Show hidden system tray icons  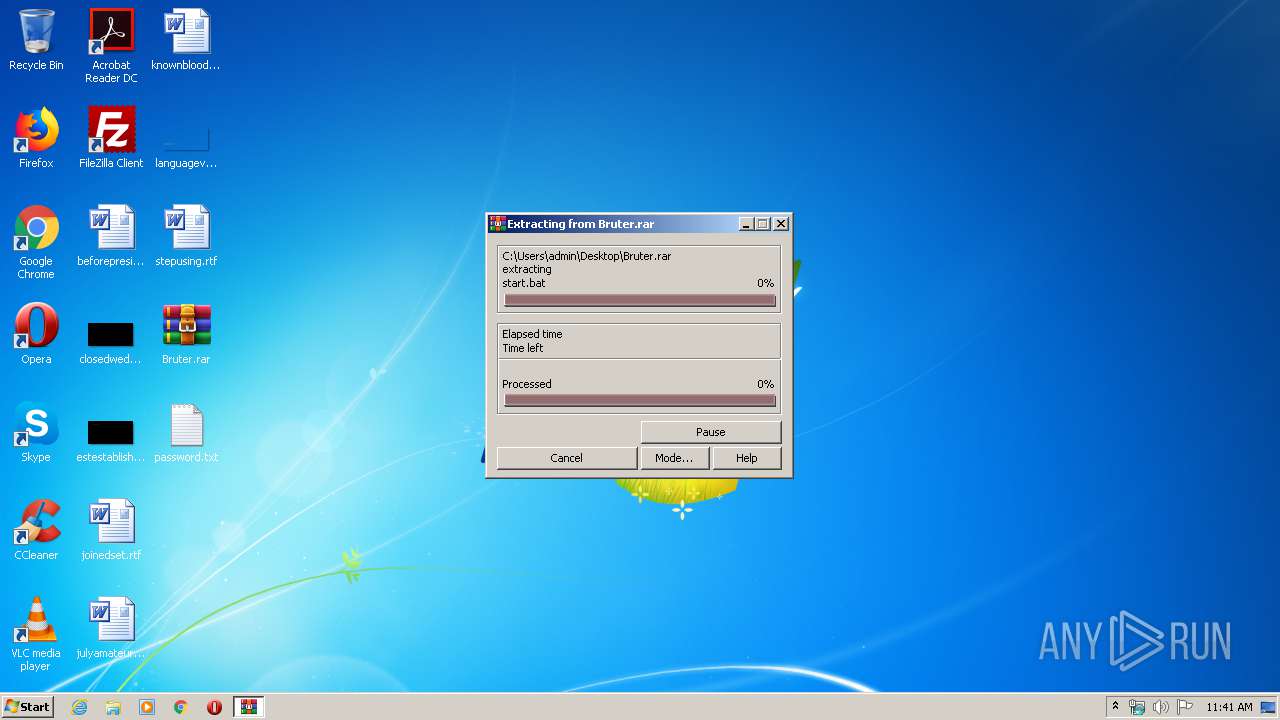pos(1115,707)
